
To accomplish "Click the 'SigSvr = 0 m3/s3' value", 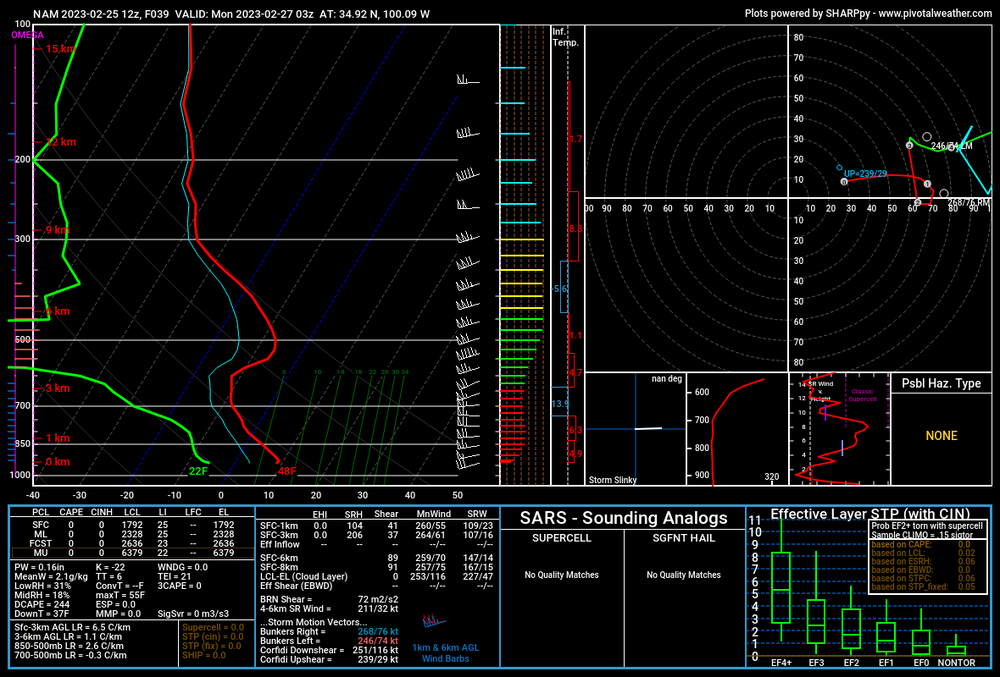I will pyautogui.click(x=193, y=614).
